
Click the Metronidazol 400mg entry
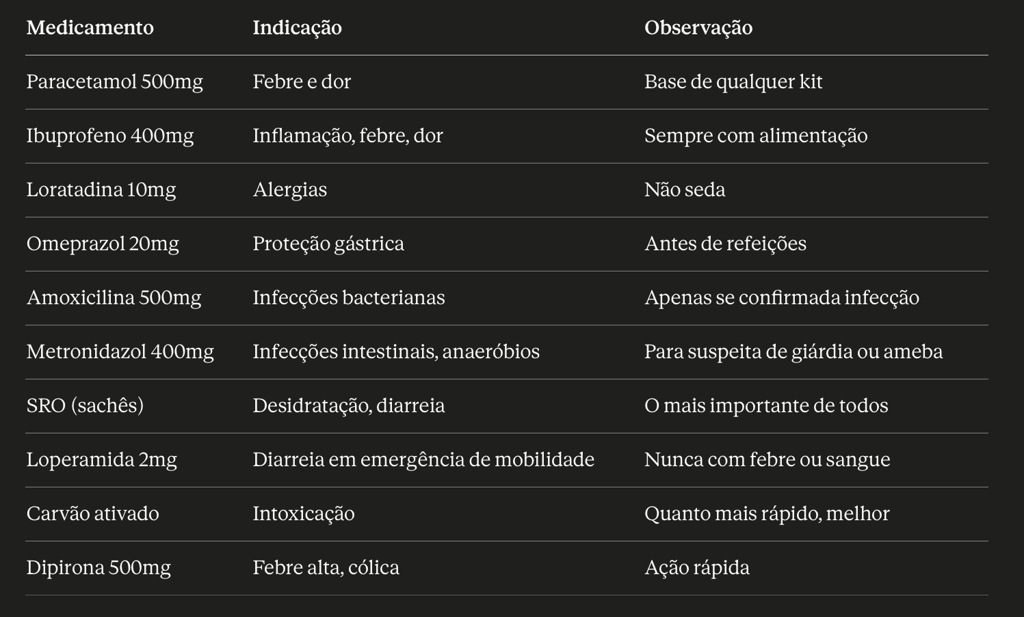(120, 352)
